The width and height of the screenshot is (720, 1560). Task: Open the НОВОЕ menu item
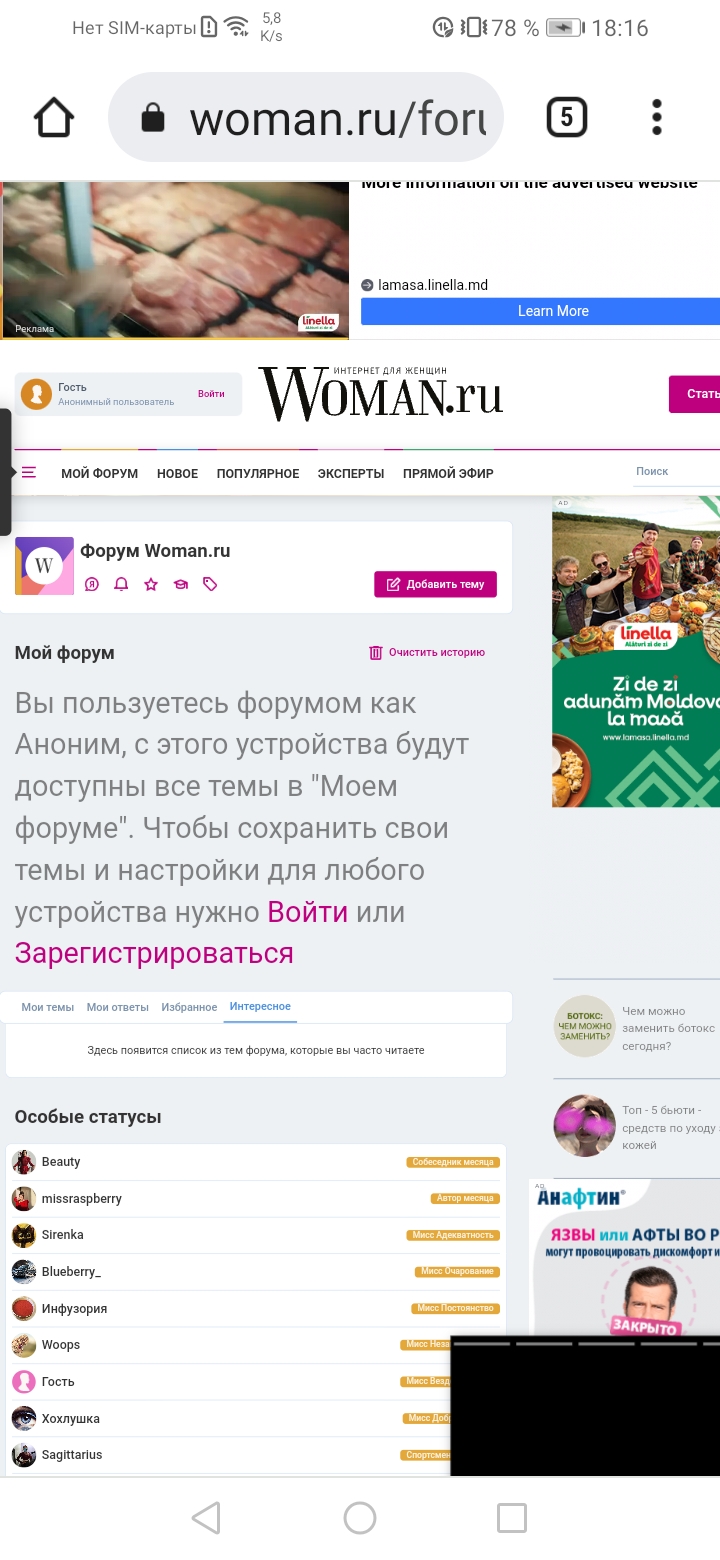coord(177,474)
